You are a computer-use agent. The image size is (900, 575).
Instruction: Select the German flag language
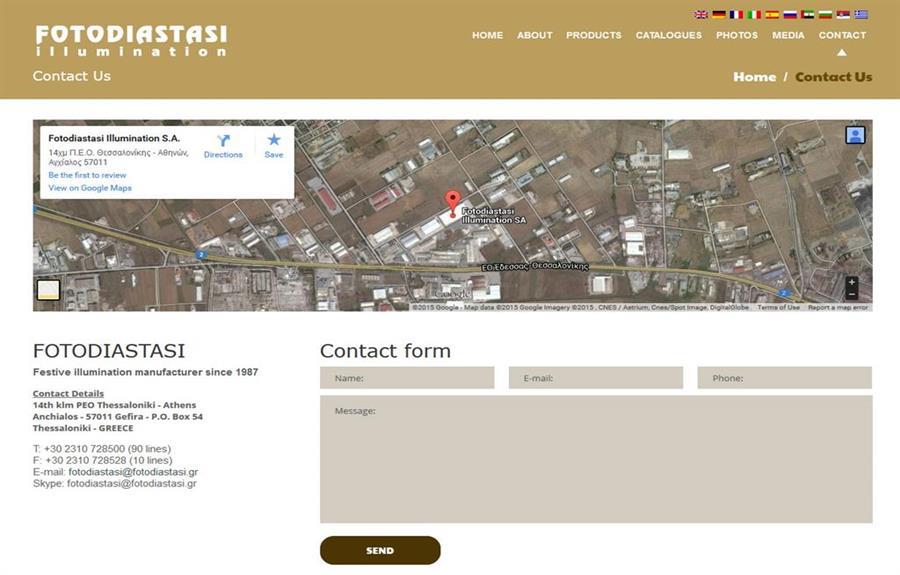pos(719,15)
